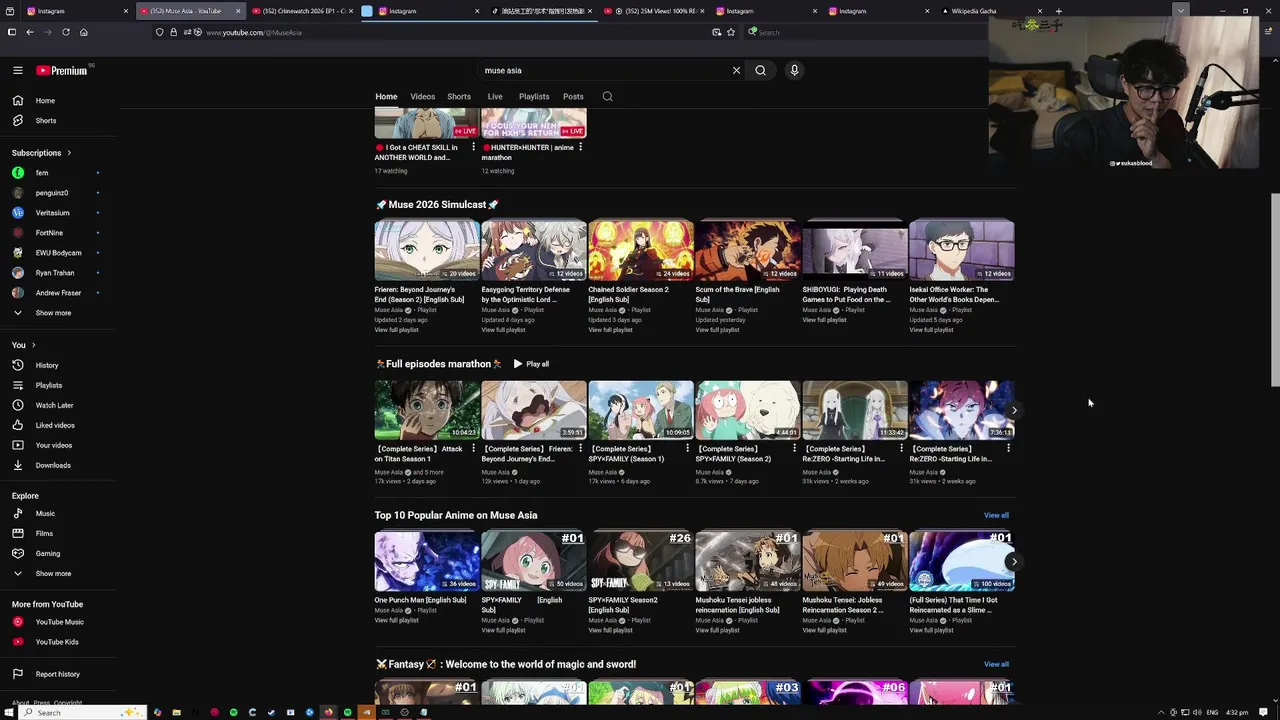Show hidden system tray icons
This screenshot has width=1280, height=720.
point(1161,712)
